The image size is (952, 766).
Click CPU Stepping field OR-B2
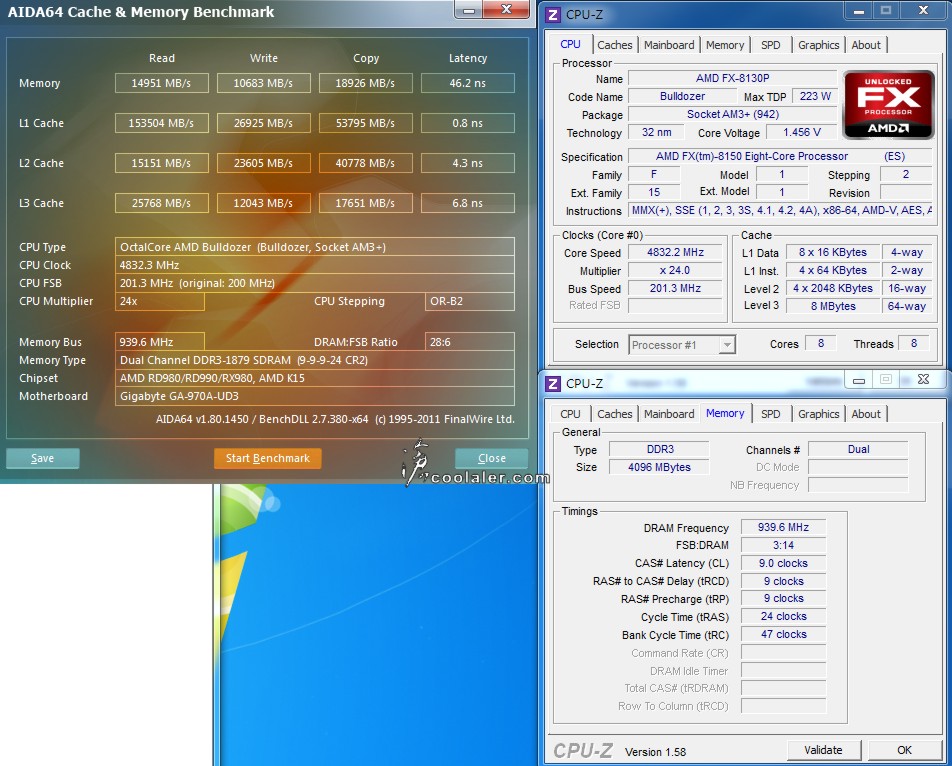pos(469,301)
